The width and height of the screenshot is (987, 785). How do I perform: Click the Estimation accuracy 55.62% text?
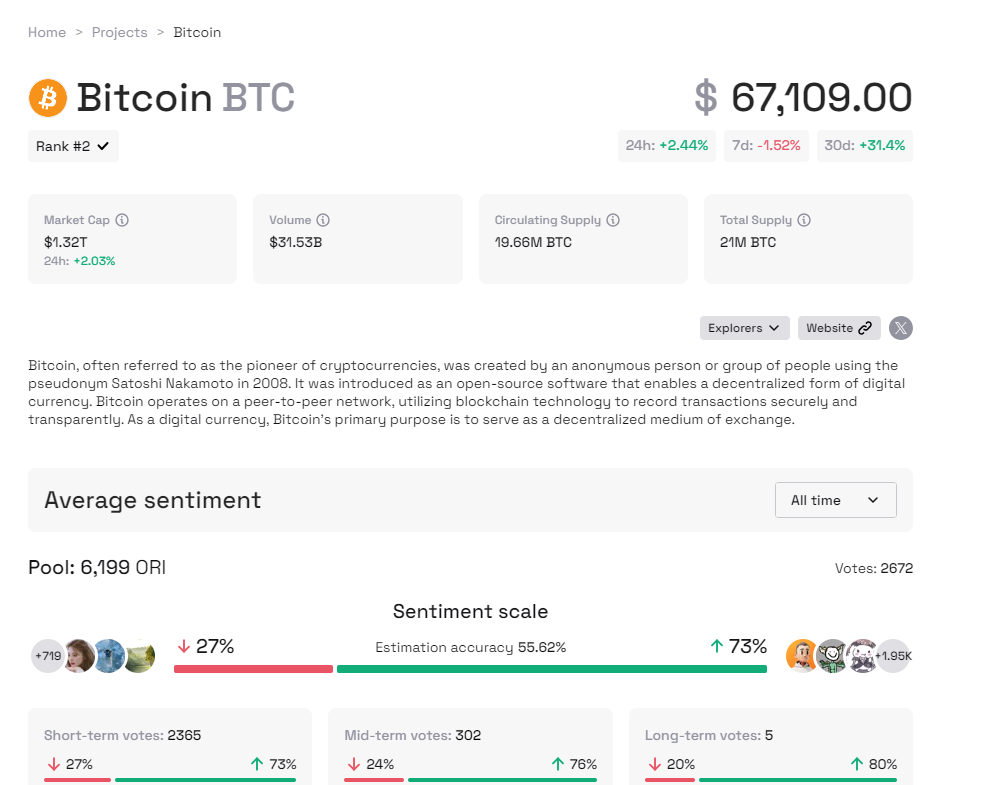(470, 647)
